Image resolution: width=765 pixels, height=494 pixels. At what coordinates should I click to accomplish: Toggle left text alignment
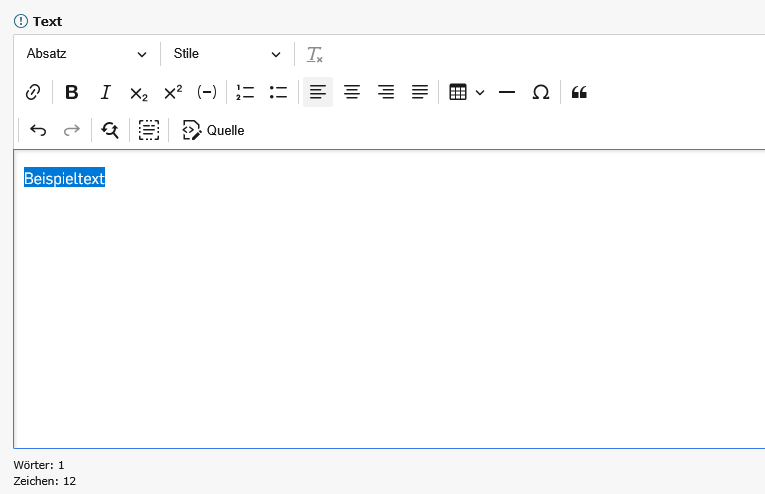pos(318,92)
